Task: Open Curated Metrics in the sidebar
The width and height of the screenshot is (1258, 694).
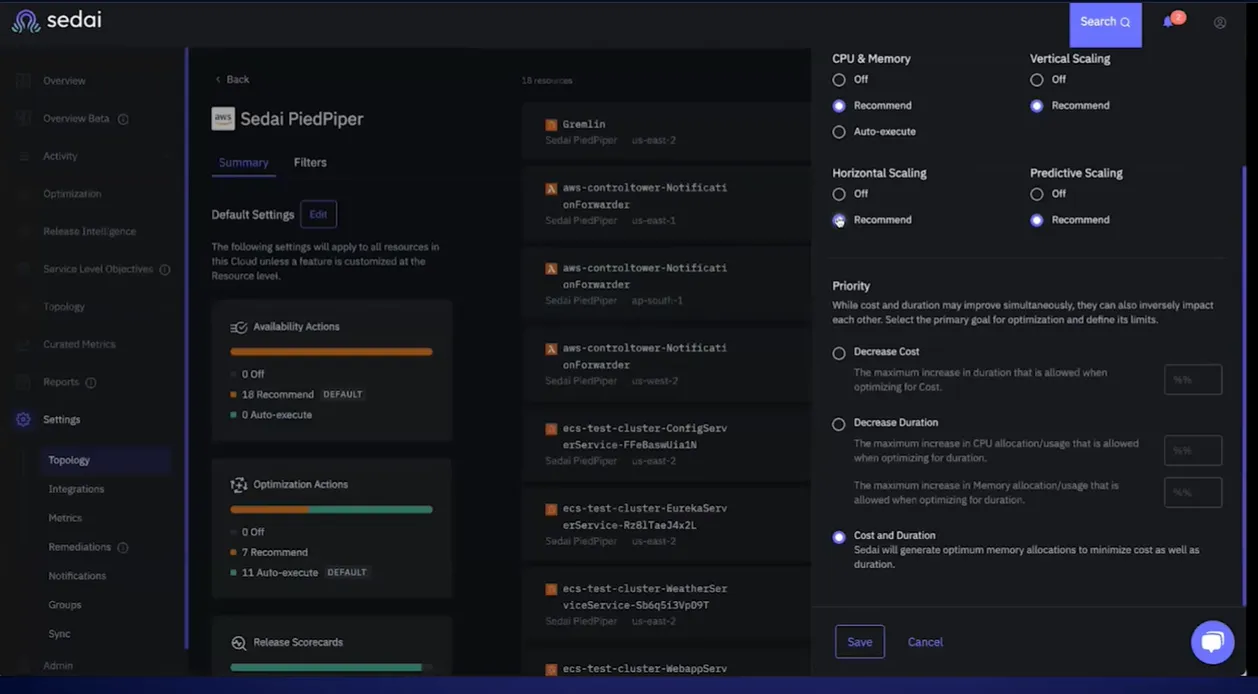Action: (x=79, y=345)
